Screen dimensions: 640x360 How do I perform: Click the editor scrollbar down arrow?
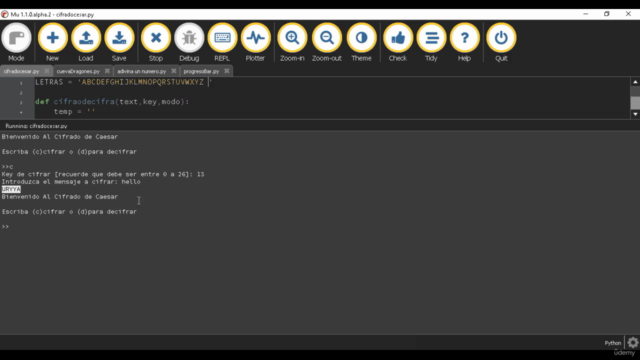coord(635,114)
